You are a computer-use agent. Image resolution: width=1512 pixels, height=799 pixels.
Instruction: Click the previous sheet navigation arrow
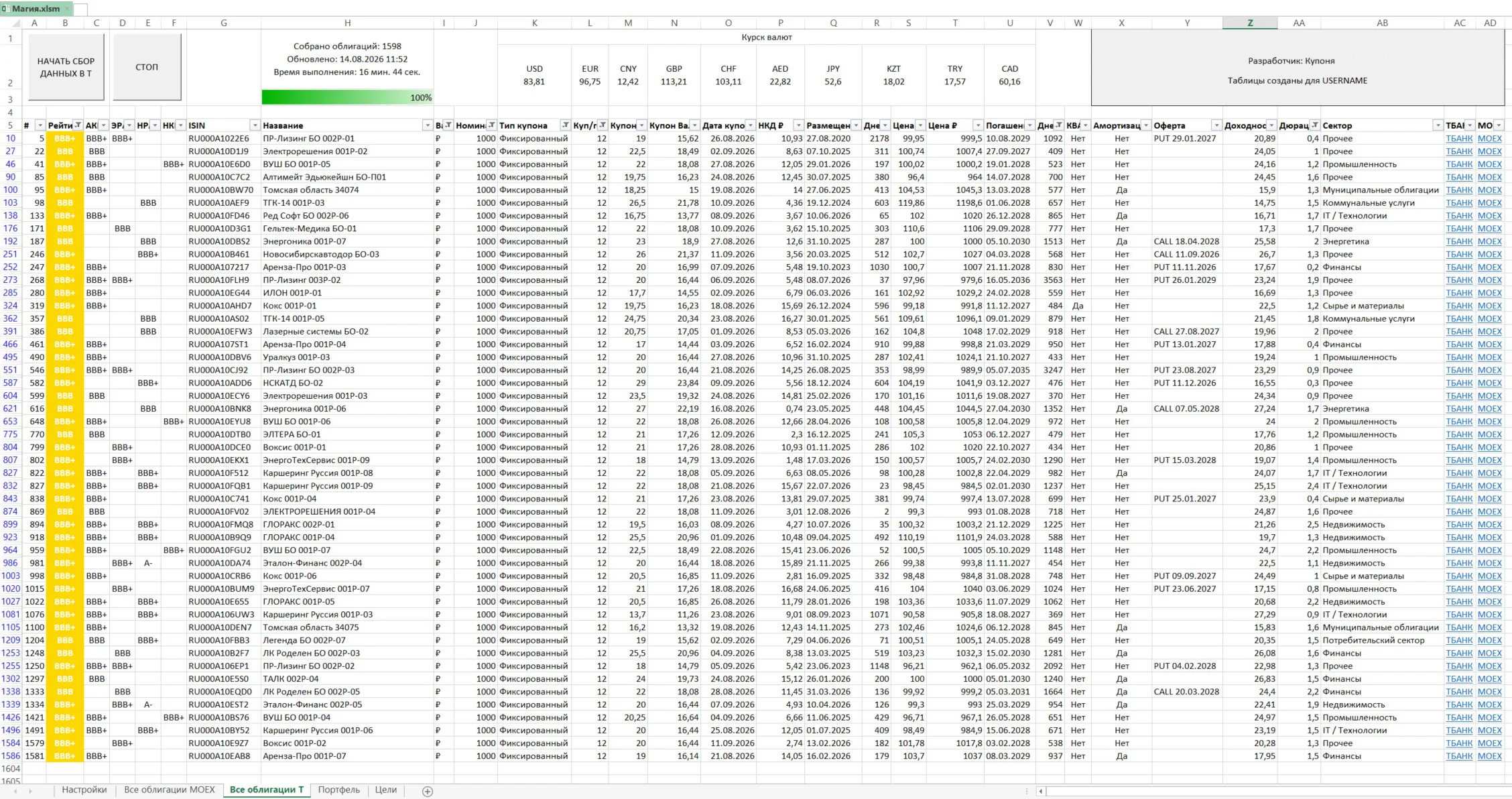click(15, 791)
